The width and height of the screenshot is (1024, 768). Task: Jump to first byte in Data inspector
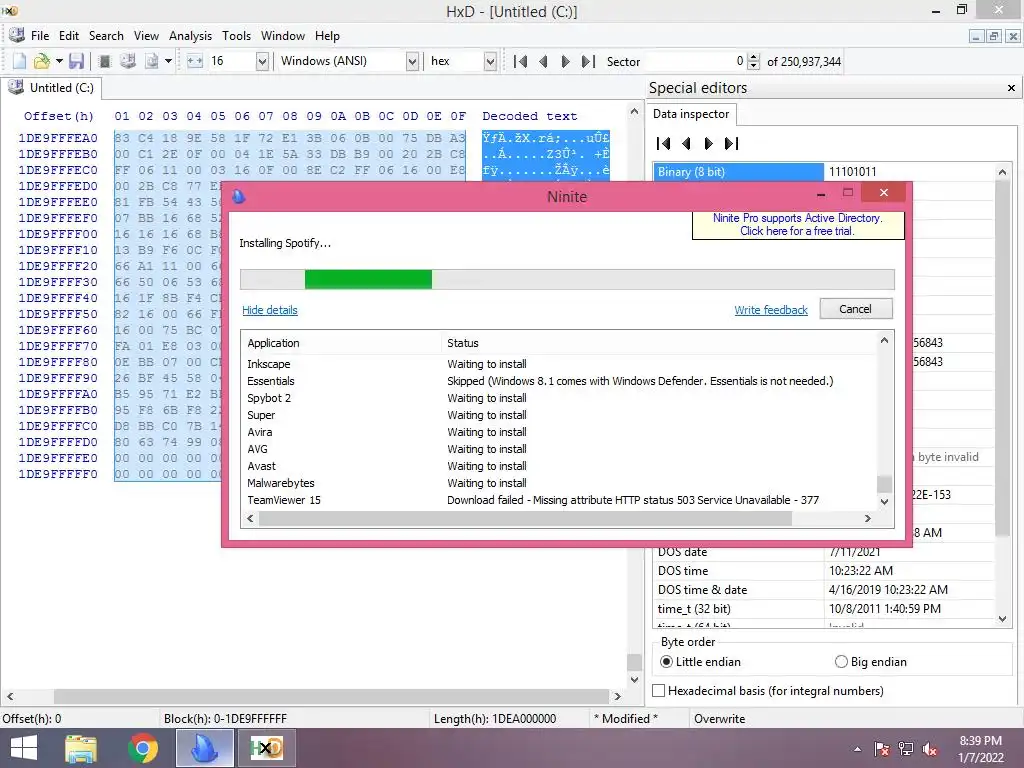click(664, 143)
